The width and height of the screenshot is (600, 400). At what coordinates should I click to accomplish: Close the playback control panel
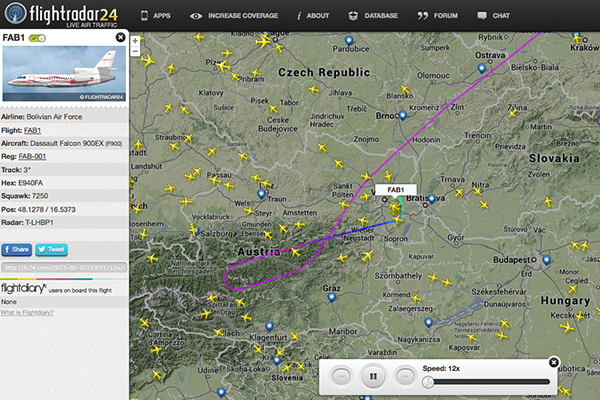point(553,362)
